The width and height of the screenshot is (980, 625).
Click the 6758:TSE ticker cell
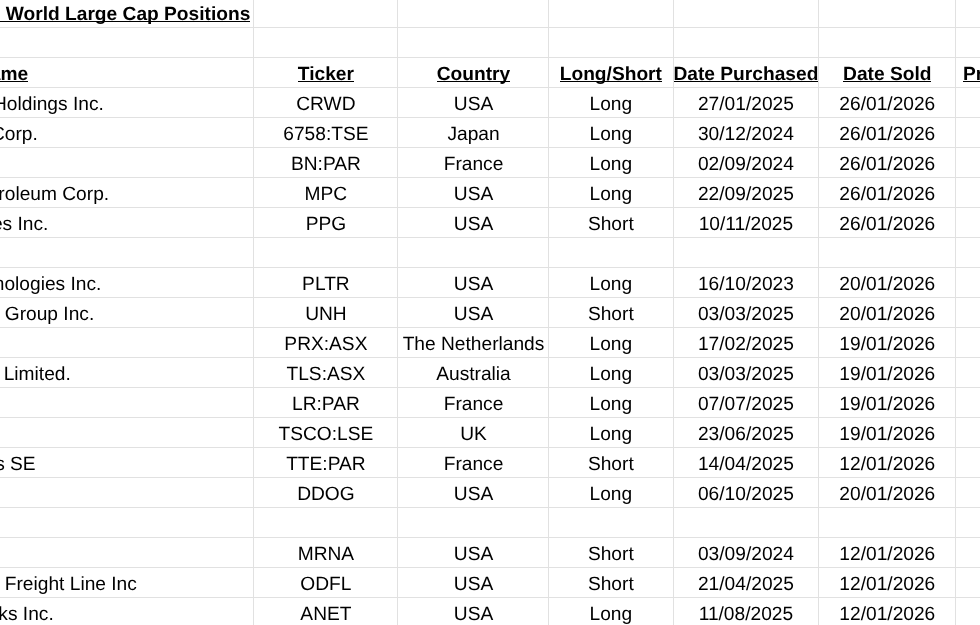325,134
